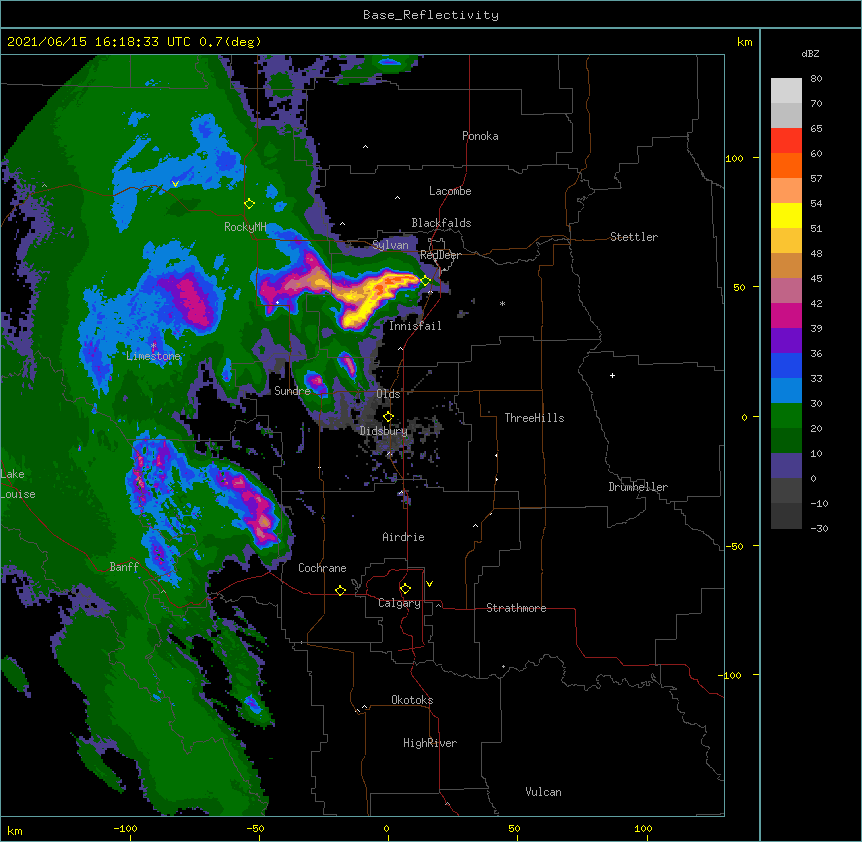Select the yellow diamond marker below Cochrane
This screenshot has height=842, width=862.
pyautogui.click(x=340, y=590)
